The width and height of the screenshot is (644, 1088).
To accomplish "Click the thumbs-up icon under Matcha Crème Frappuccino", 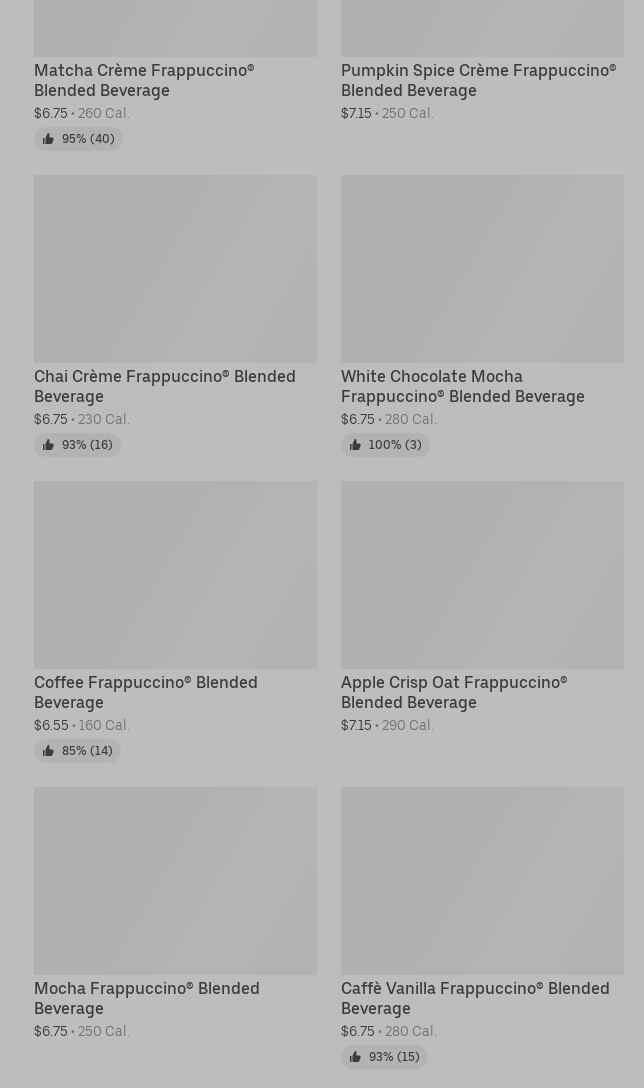I will pyautogui.click(x=48, y=139).
